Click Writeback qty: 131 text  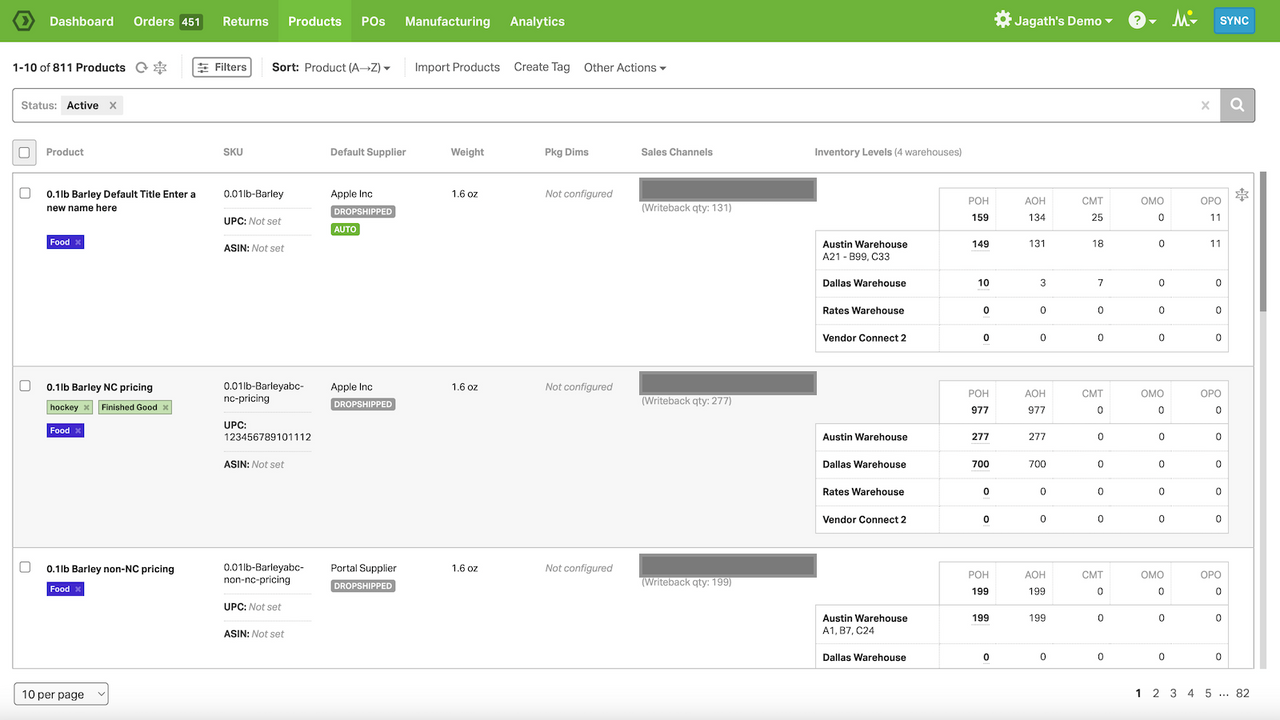(x=687, y=208)
